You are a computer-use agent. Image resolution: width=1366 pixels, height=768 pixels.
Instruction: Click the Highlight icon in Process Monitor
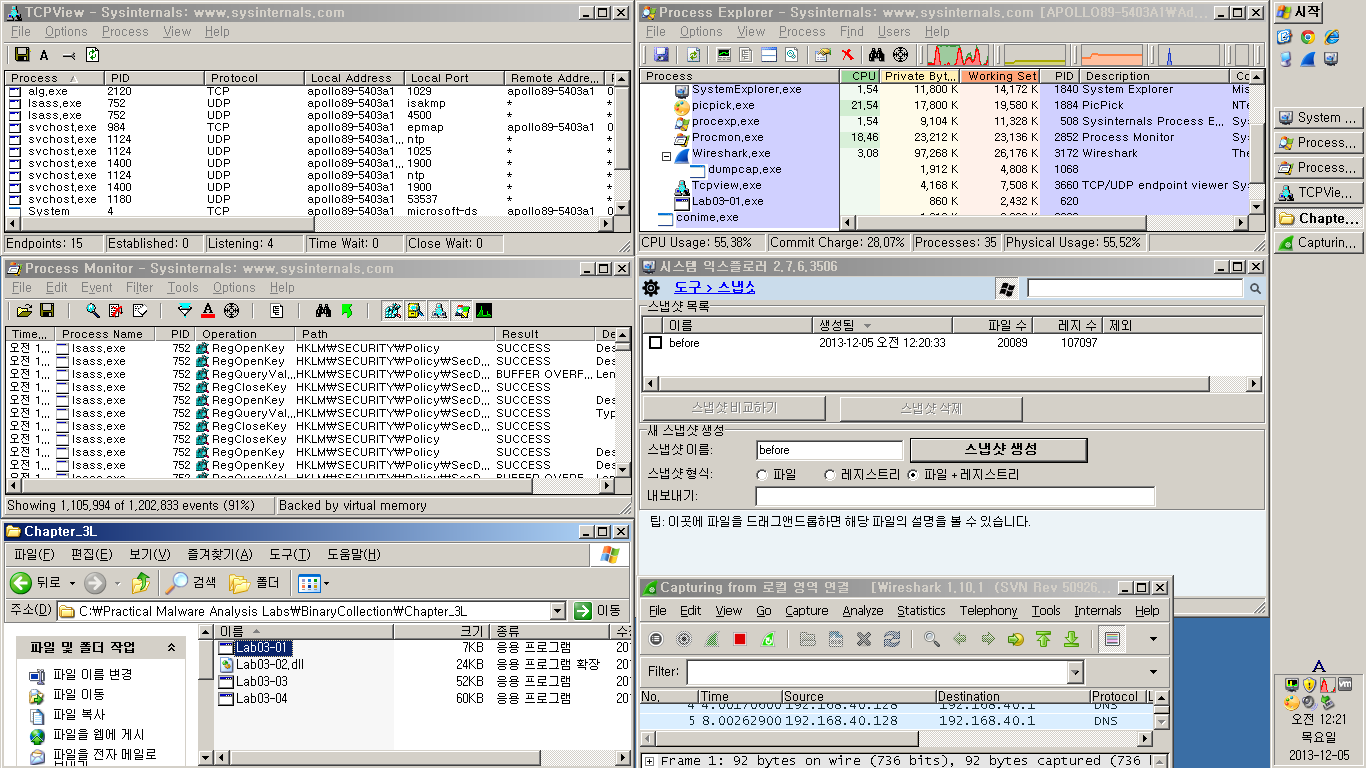208,311
